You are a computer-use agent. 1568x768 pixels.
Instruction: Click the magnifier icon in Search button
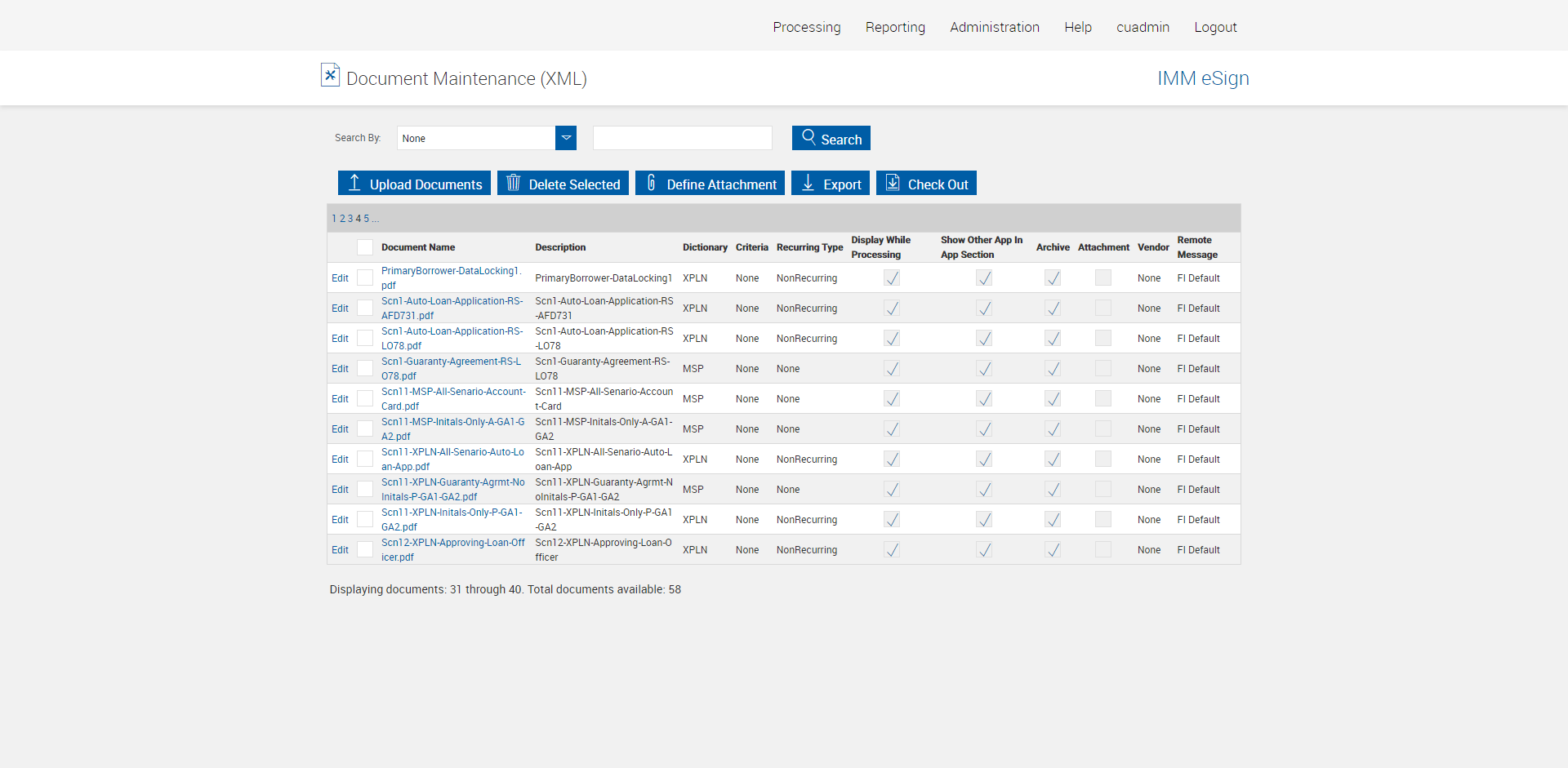click(808, 137)
